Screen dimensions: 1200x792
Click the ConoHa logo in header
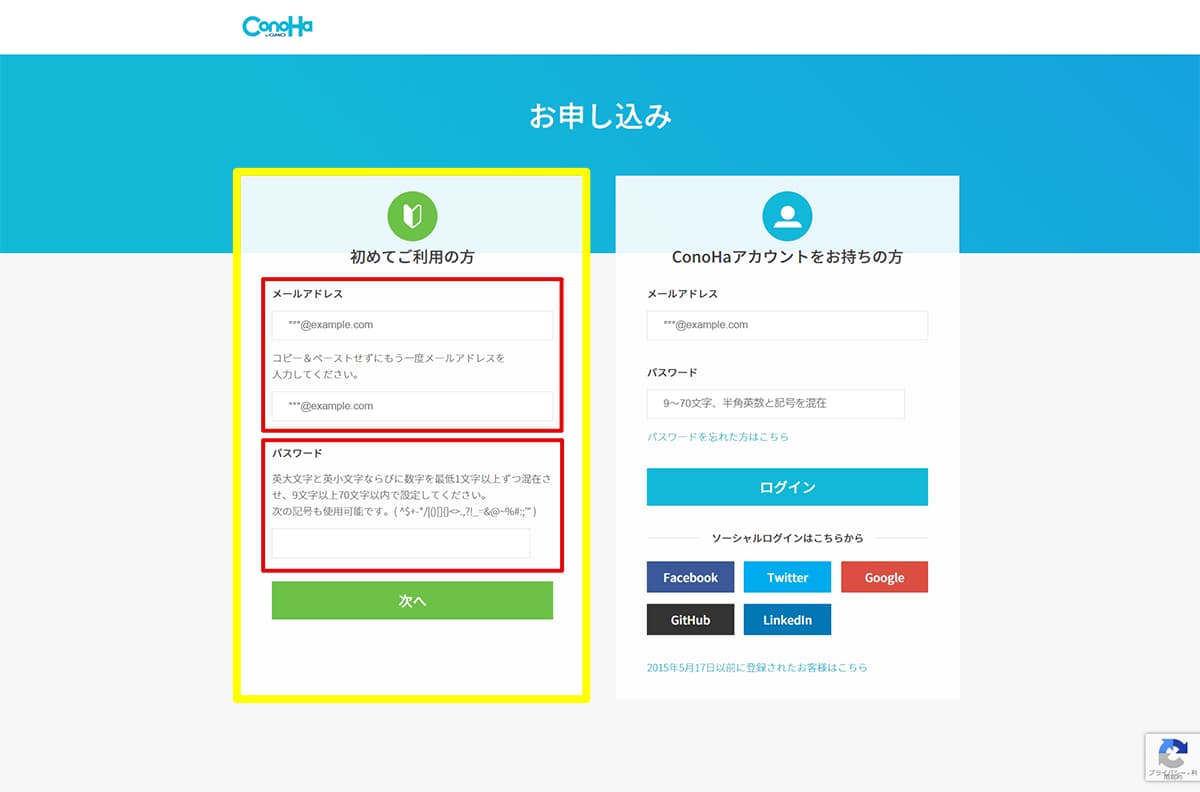[277, 26]
